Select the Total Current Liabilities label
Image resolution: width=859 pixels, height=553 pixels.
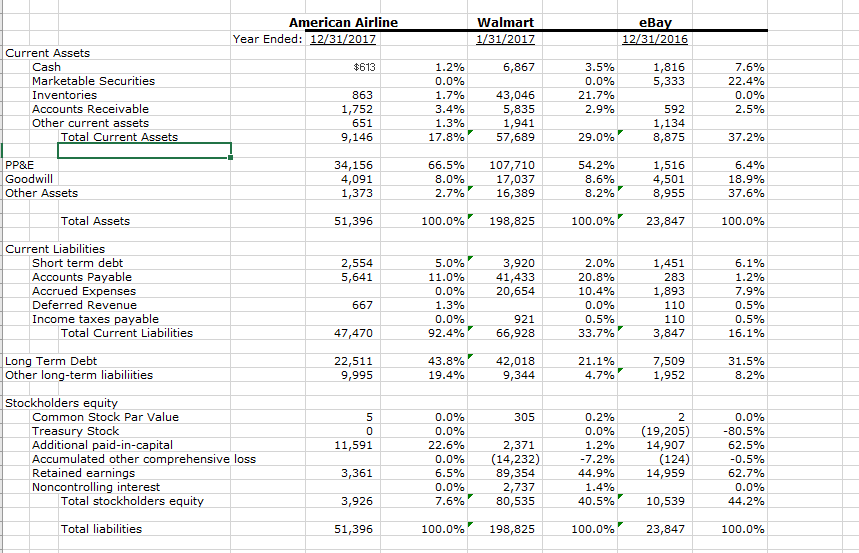127,333
